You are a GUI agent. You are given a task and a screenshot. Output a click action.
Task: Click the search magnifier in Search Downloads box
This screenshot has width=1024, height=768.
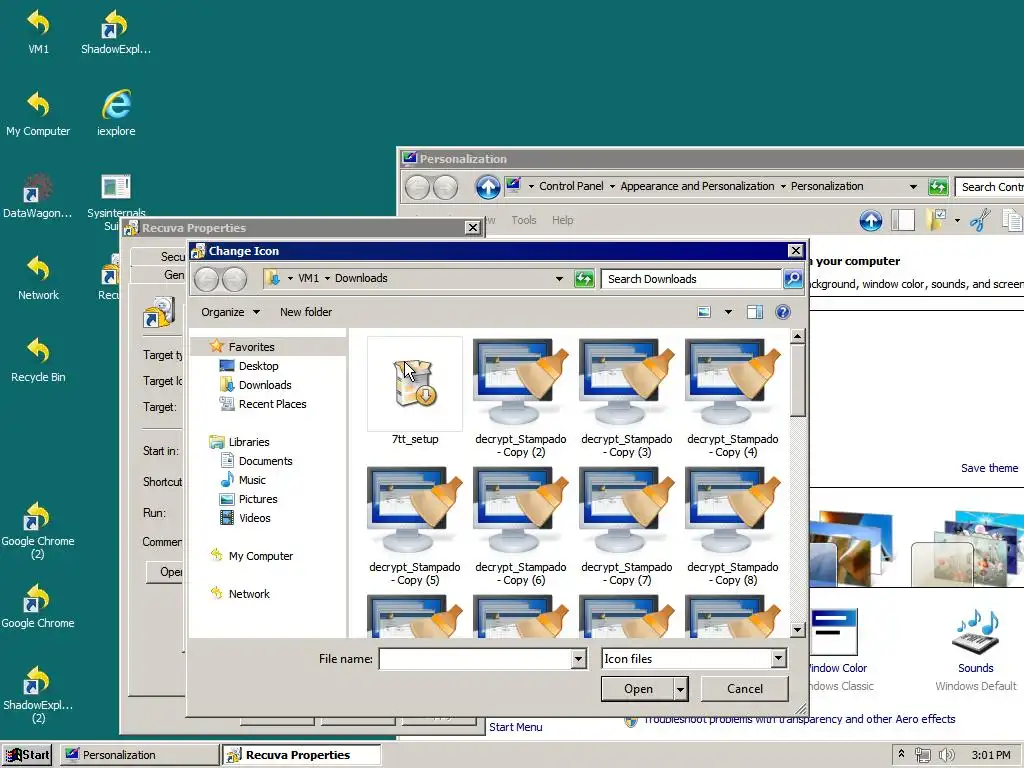793,279
